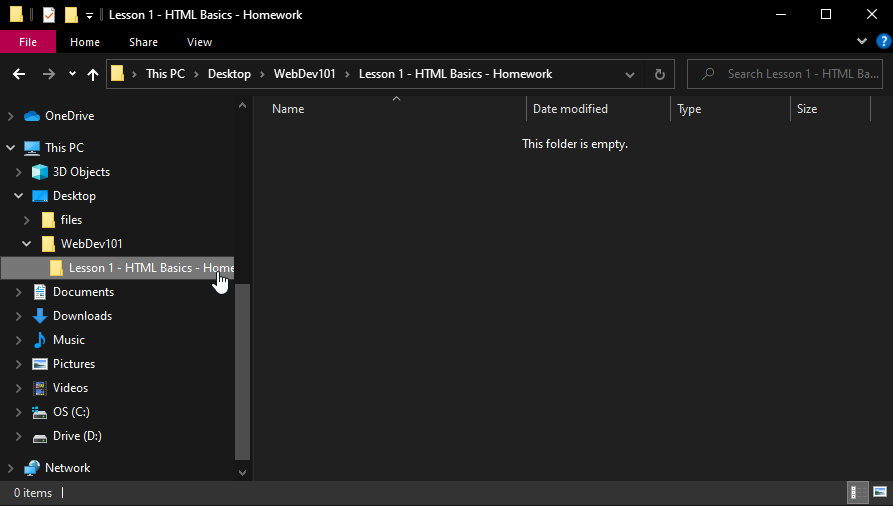This screenshot has height=506, width=893.
Task: Expand the OneDrive tree node
Action: pyautogui.click(x=10, y=116)
